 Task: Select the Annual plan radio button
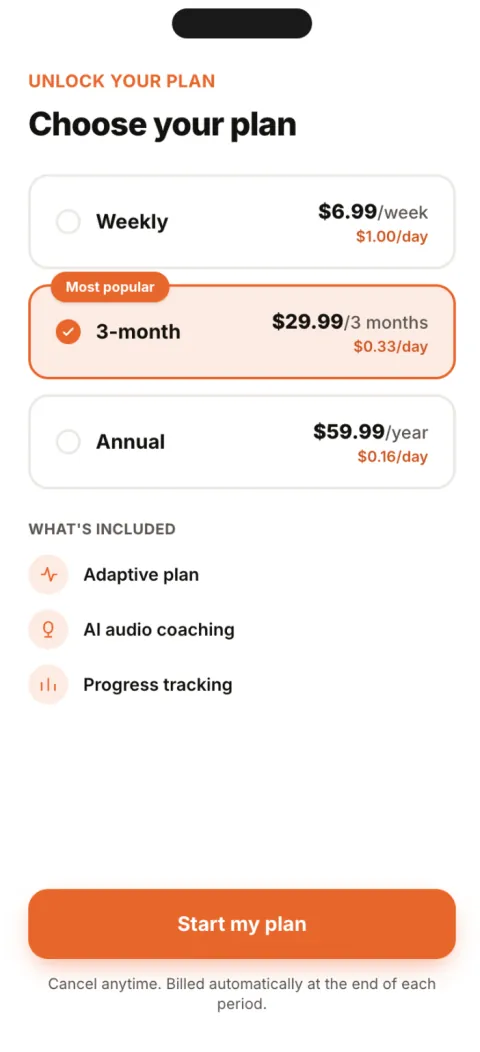68,441
